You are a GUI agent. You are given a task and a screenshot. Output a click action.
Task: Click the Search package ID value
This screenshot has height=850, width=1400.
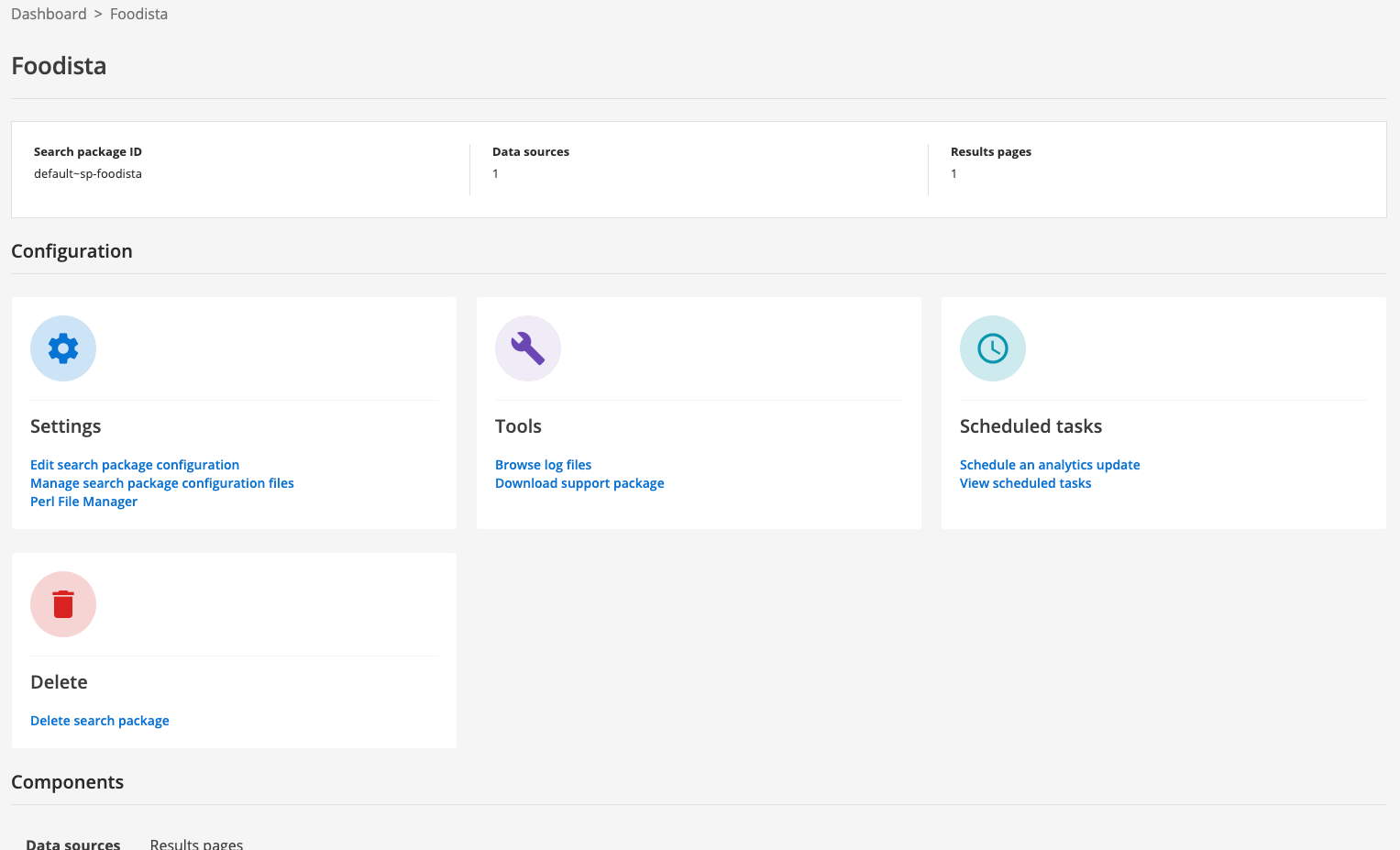coord(87,173)
